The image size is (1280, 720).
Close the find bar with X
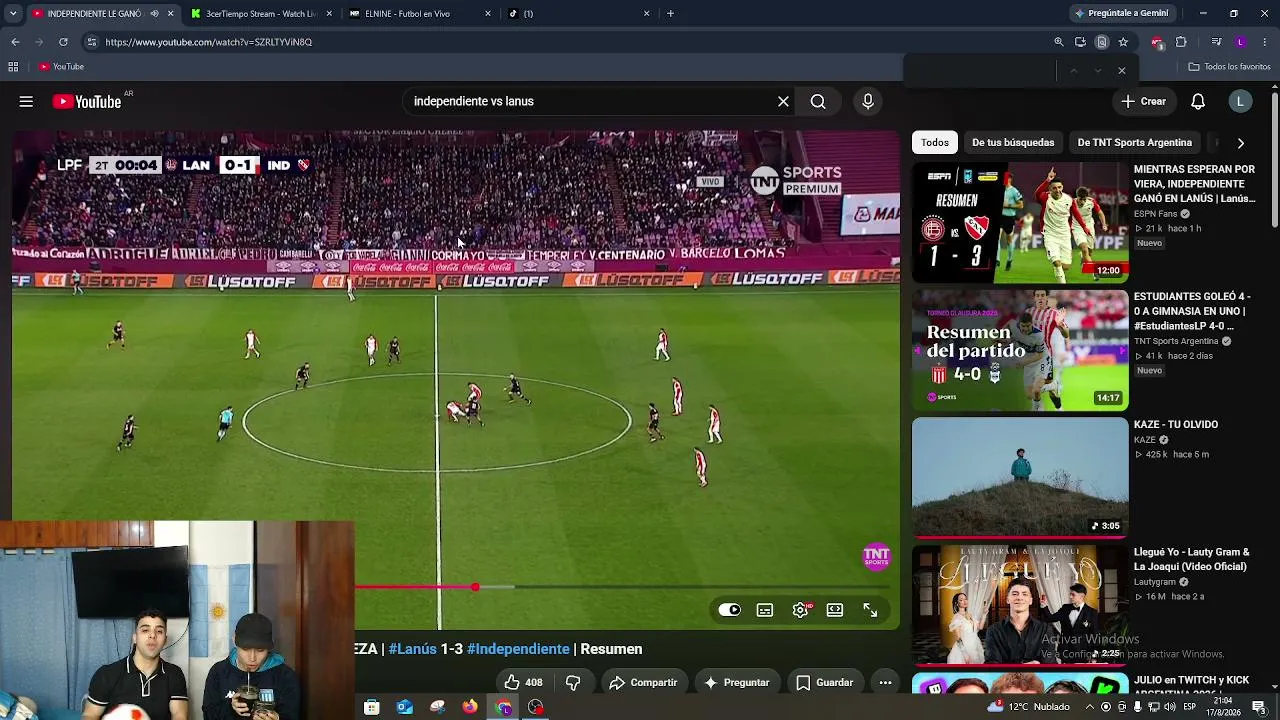pos(1122,70)
